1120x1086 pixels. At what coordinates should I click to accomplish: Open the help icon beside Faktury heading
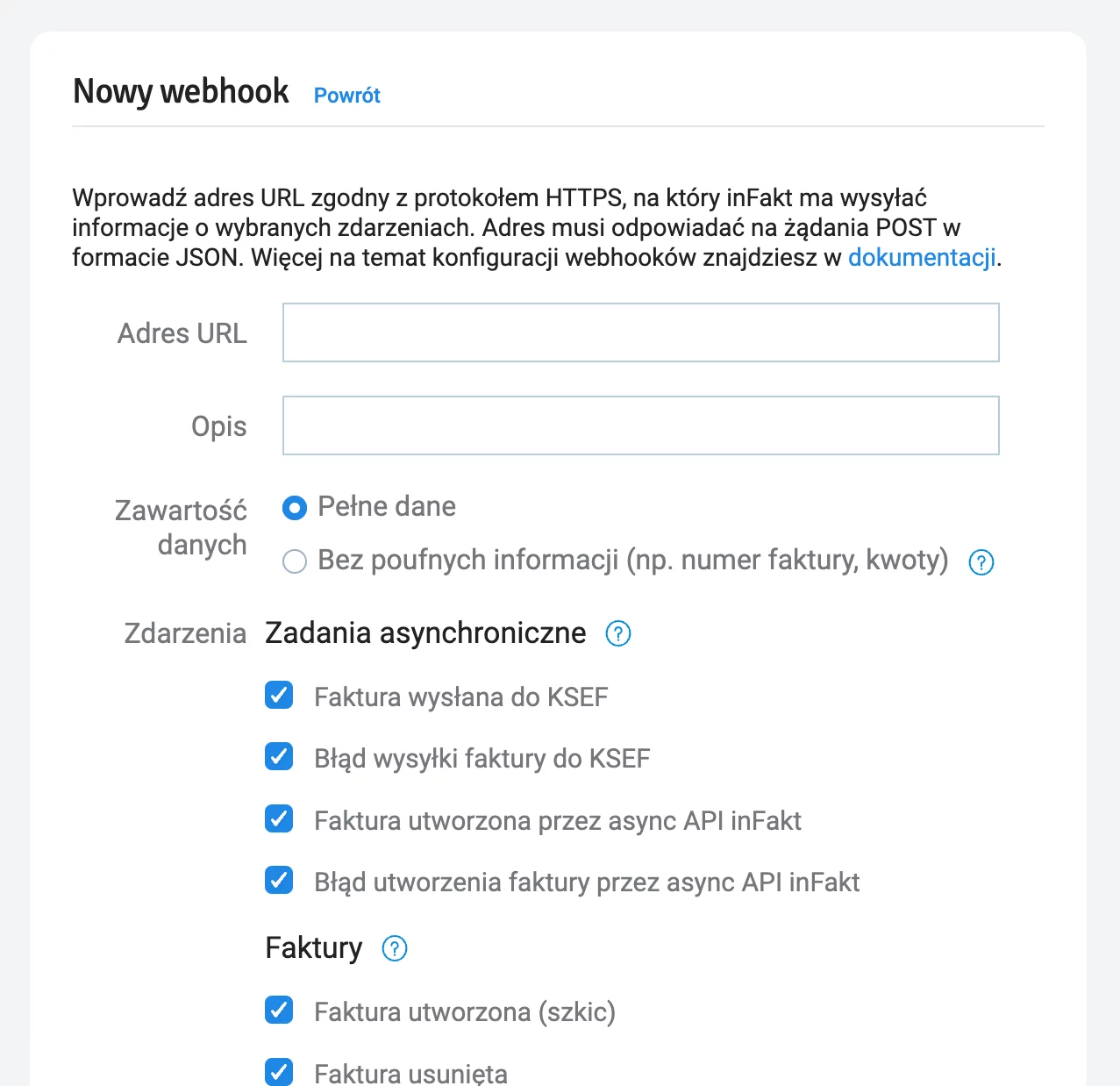pyautogui.click(x=395, y=948)
